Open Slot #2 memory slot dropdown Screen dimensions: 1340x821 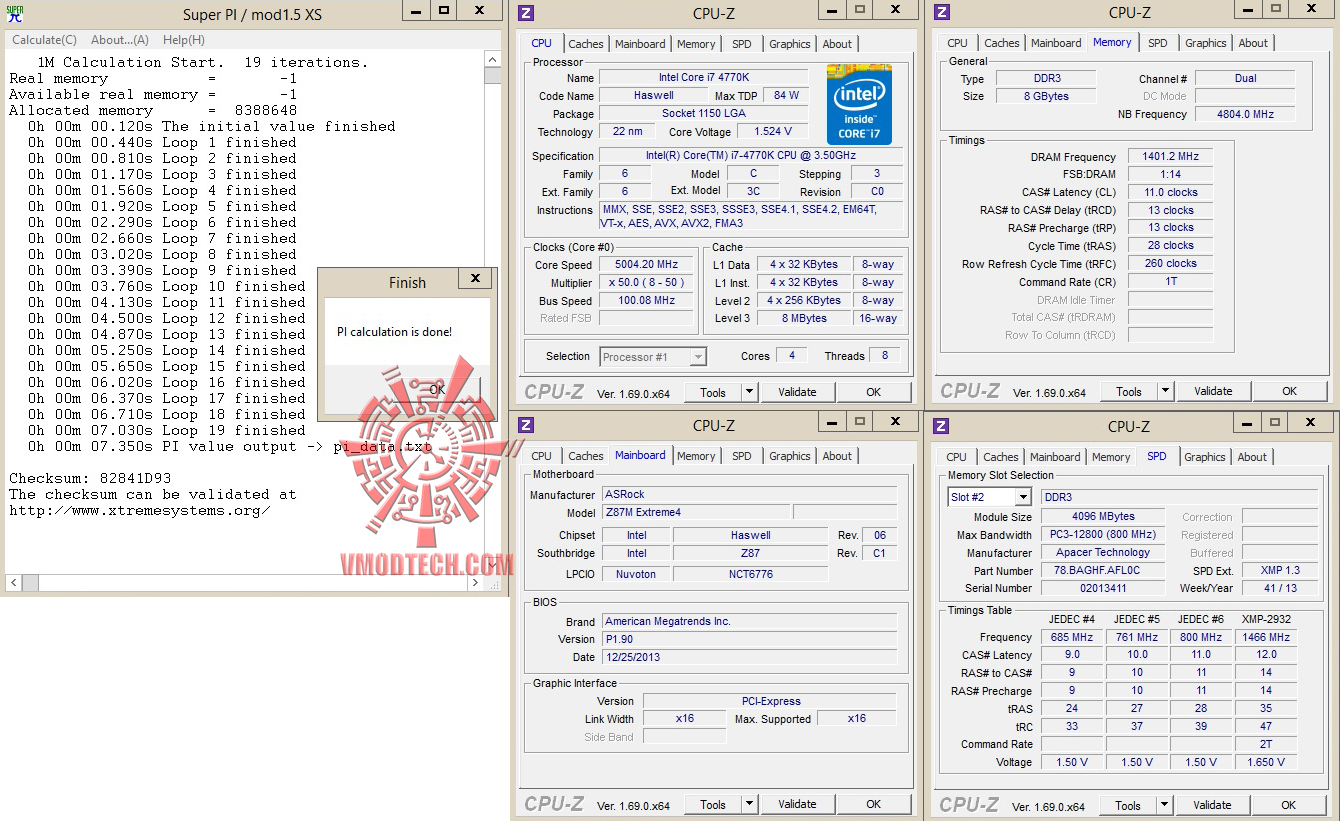pyautogui.click(x=989, y=497)
